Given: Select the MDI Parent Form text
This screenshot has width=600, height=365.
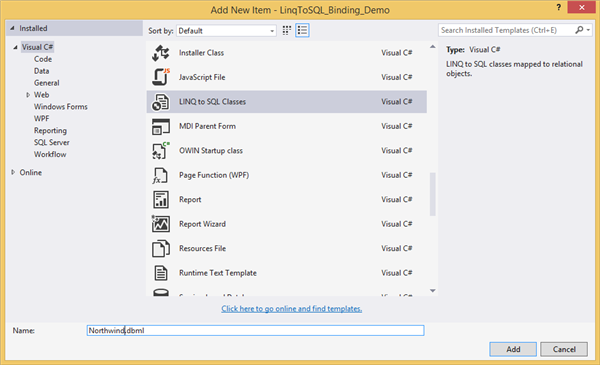Looking at the screenshot, I should 207,126.
